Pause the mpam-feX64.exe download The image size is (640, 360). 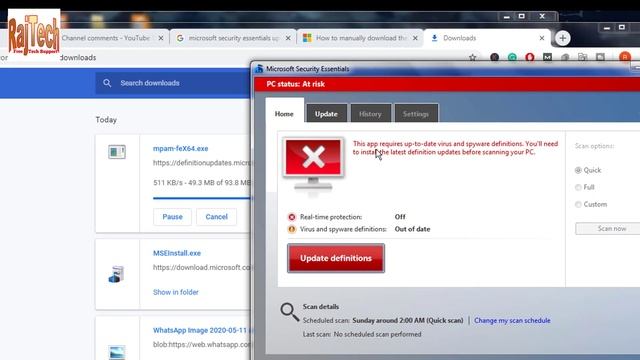click(172, 217)
